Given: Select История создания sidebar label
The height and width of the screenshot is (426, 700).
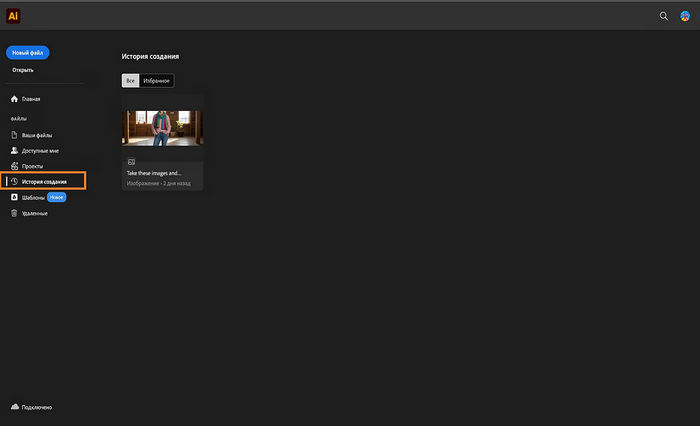Looking at the screenshot, I should [44, 182].
